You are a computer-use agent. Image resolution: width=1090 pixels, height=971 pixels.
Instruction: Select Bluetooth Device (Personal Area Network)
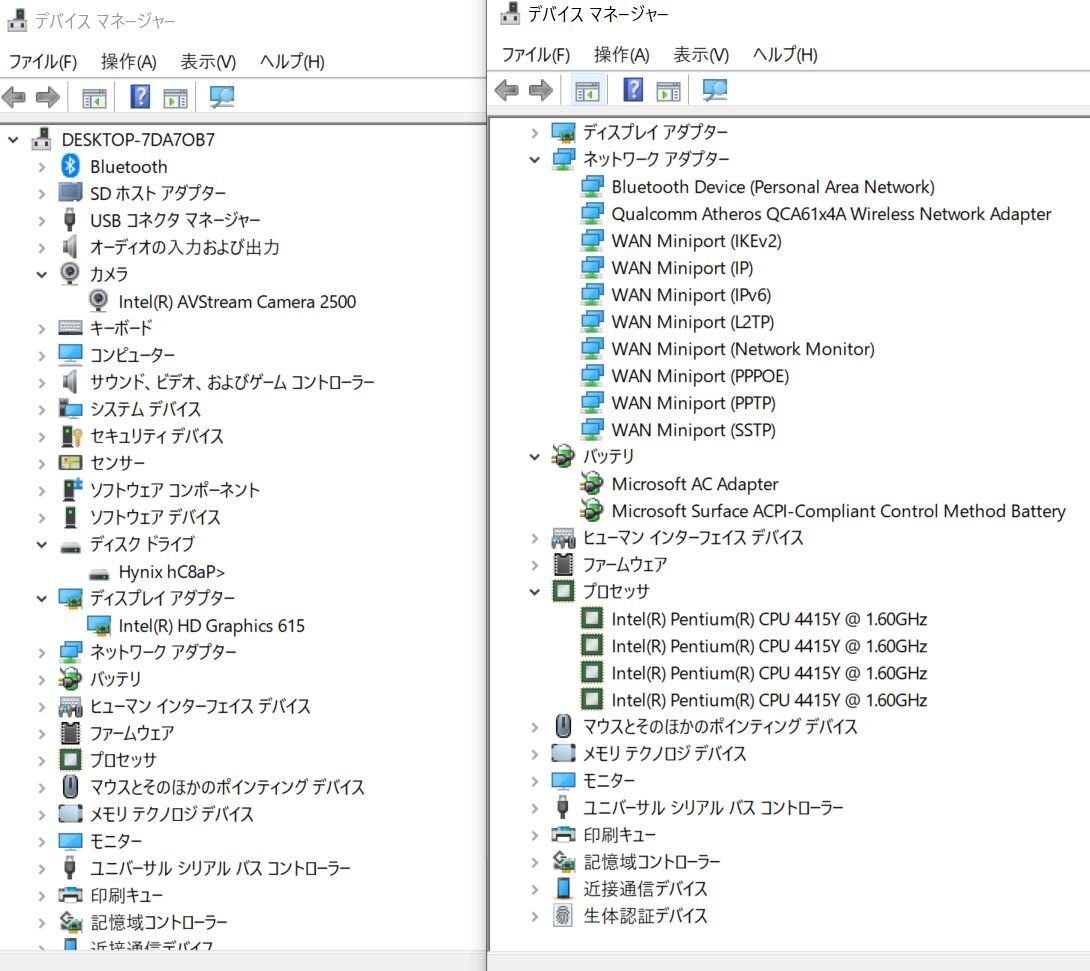(x=773, y=186)
